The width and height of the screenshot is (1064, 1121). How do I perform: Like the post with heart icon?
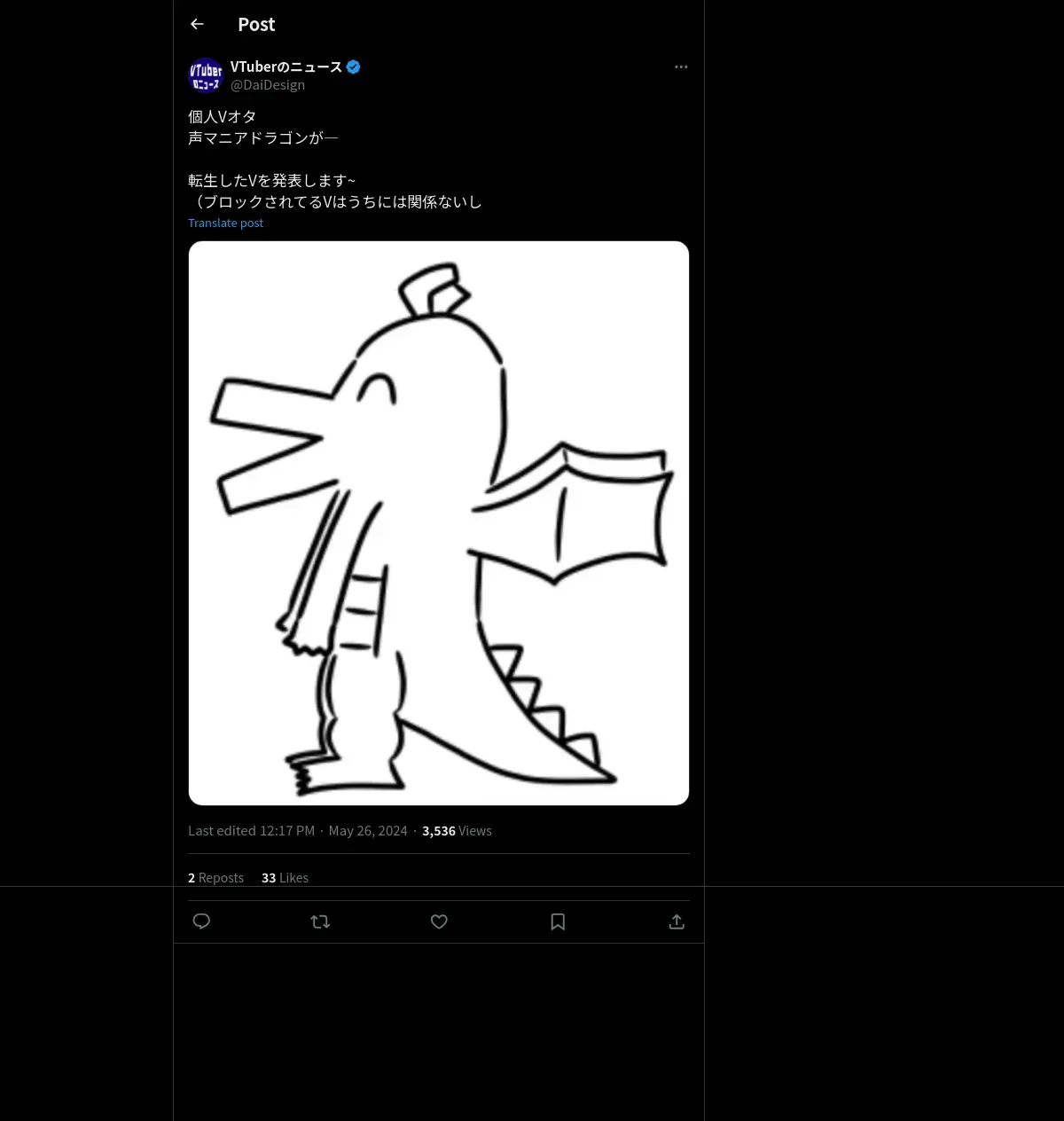(439, 921)
